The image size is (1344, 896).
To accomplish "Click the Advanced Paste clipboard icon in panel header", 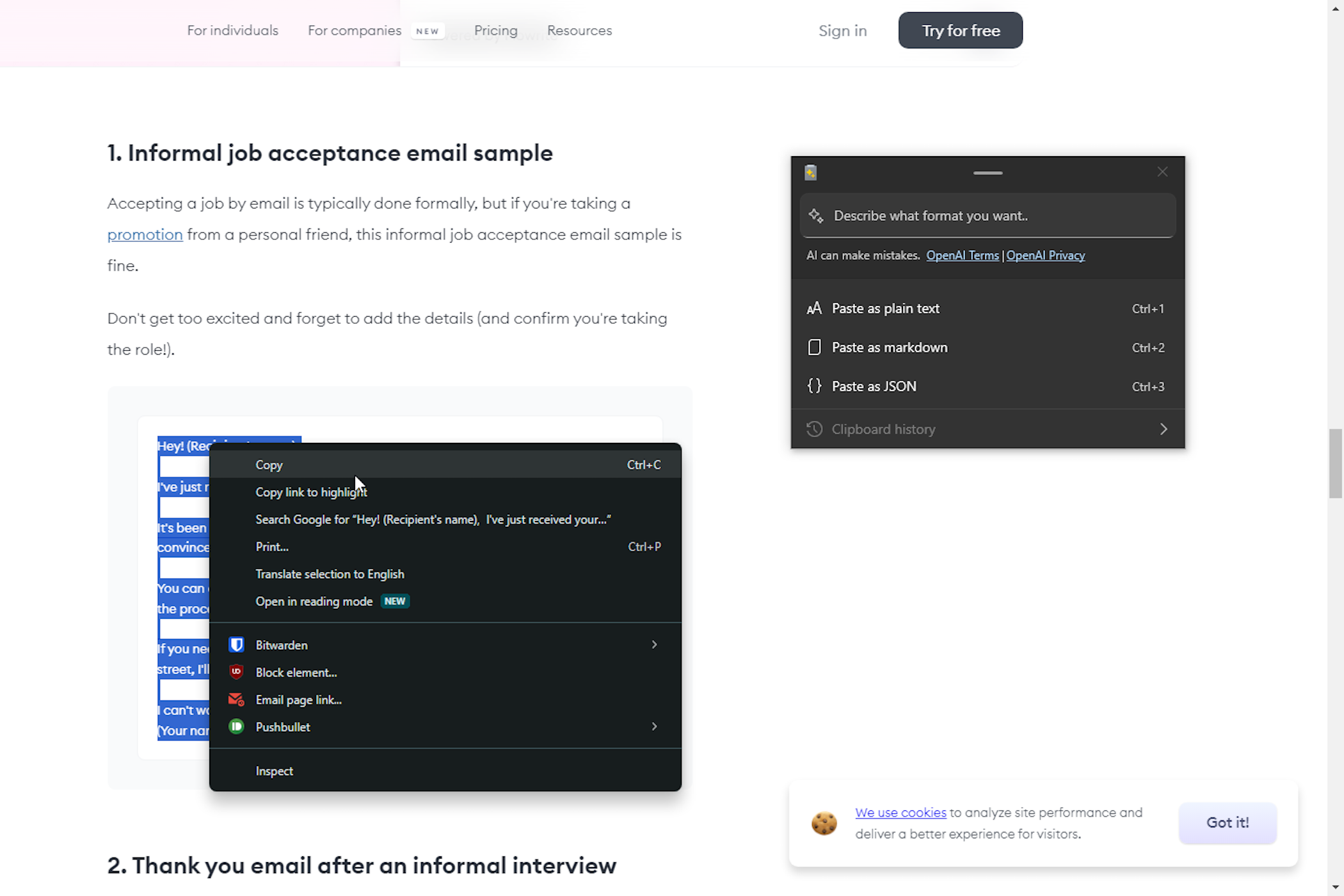I will tap(810, 172).
